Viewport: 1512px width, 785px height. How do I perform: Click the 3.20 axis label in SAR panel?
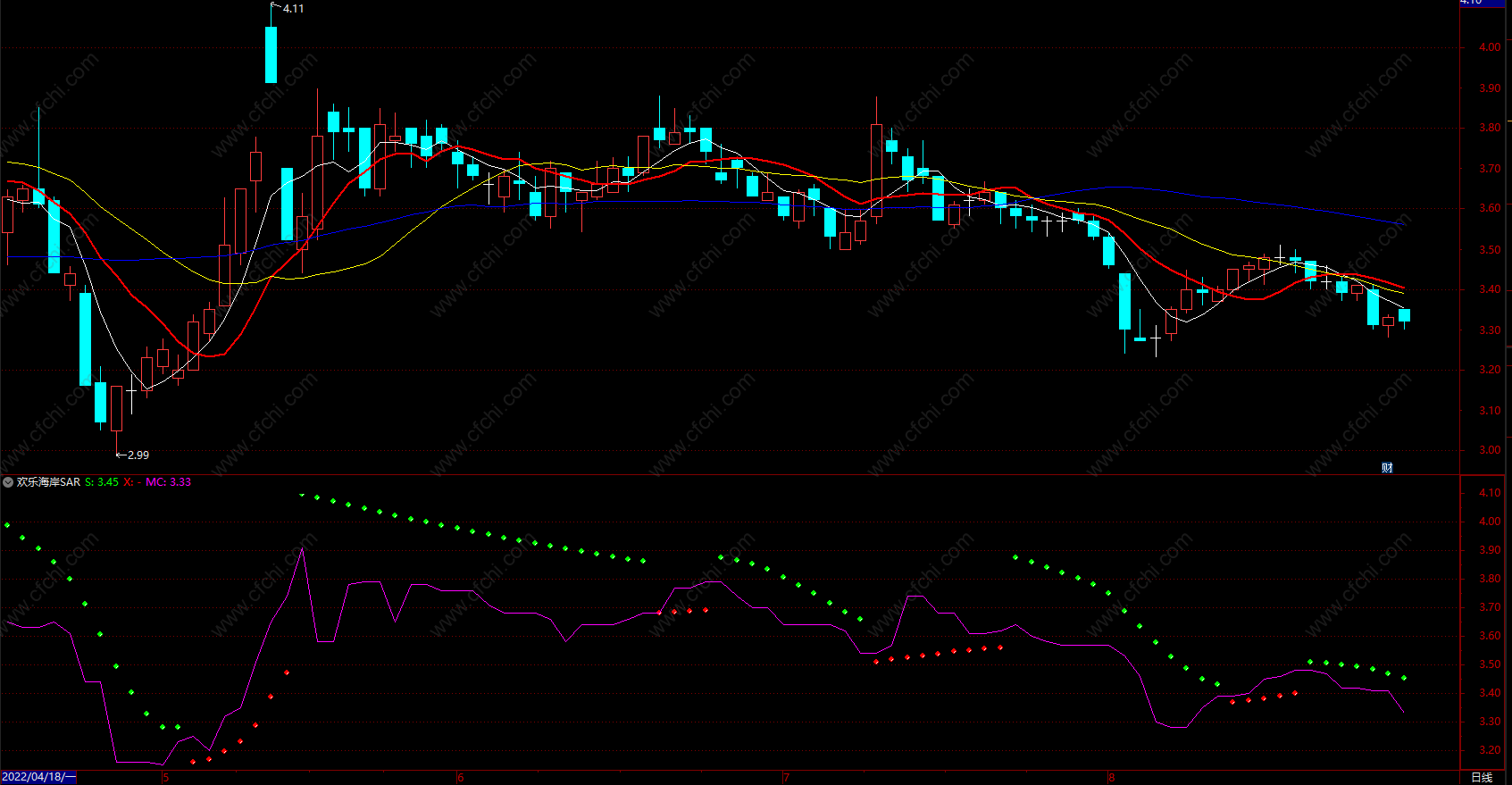[x=1490, y=750]
